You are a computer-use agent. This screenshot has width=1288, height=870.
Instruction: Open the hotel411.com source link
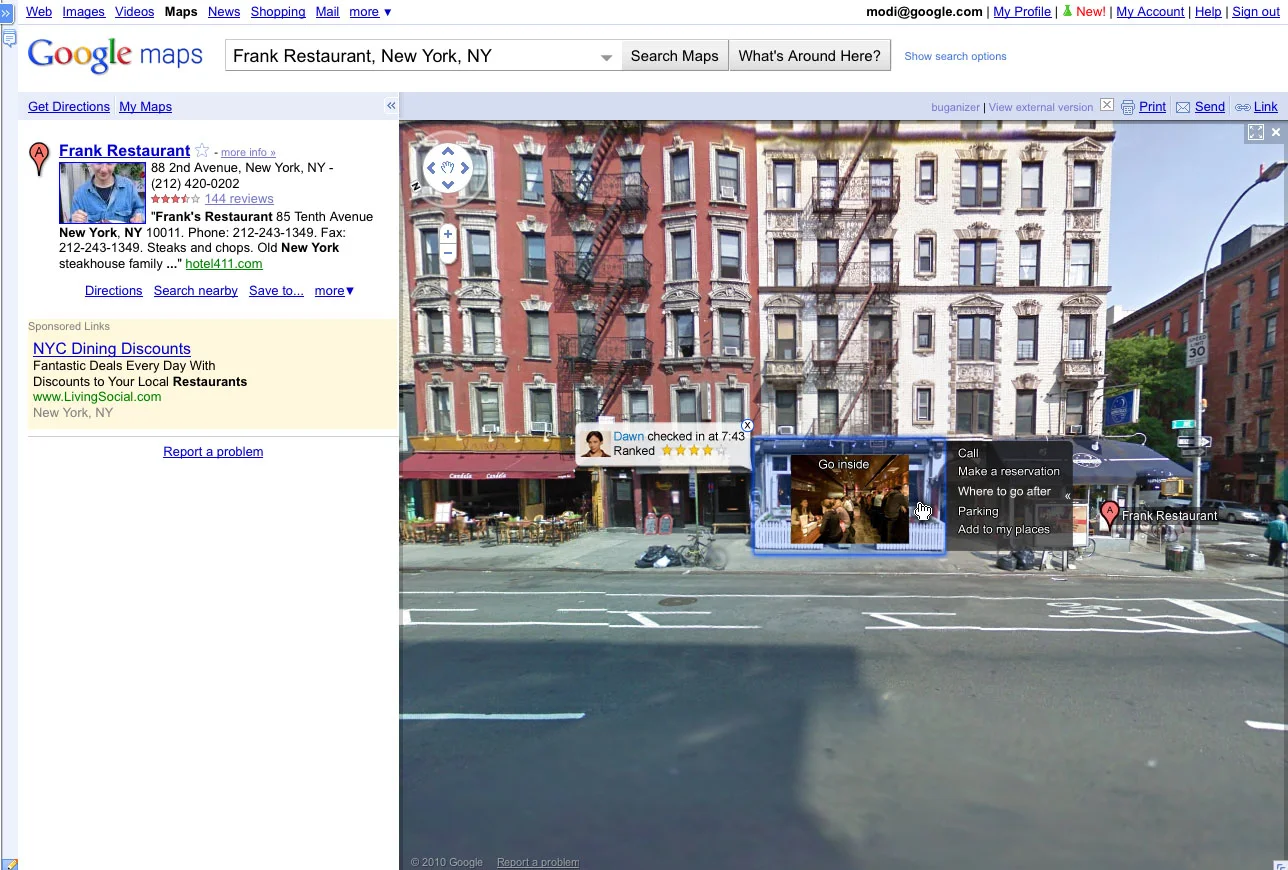(x=224, y=264)
